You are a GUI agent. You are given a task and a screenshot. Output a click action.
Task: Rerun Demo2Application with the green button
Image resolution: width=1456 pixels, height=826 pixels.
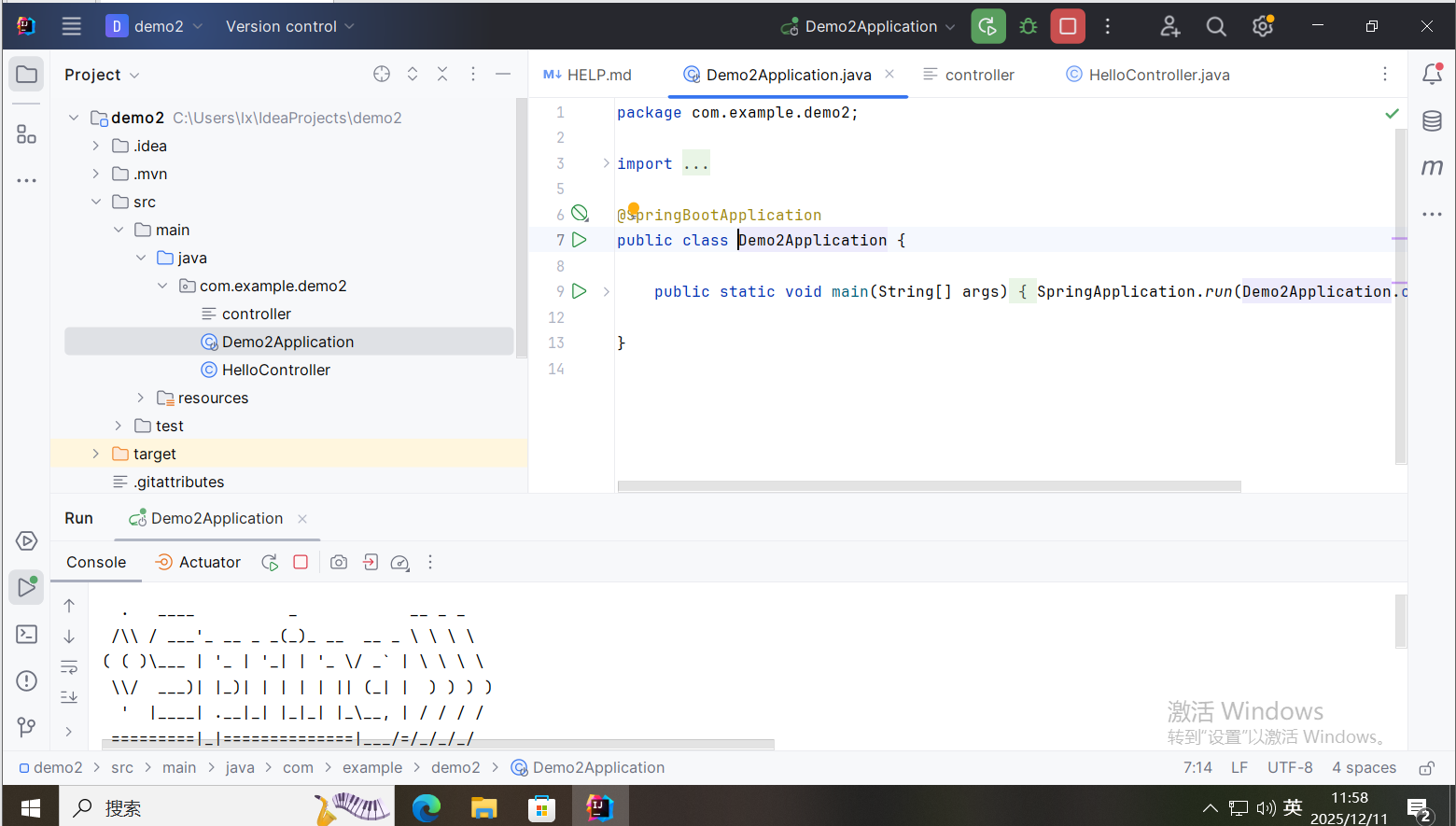[988, 26]
